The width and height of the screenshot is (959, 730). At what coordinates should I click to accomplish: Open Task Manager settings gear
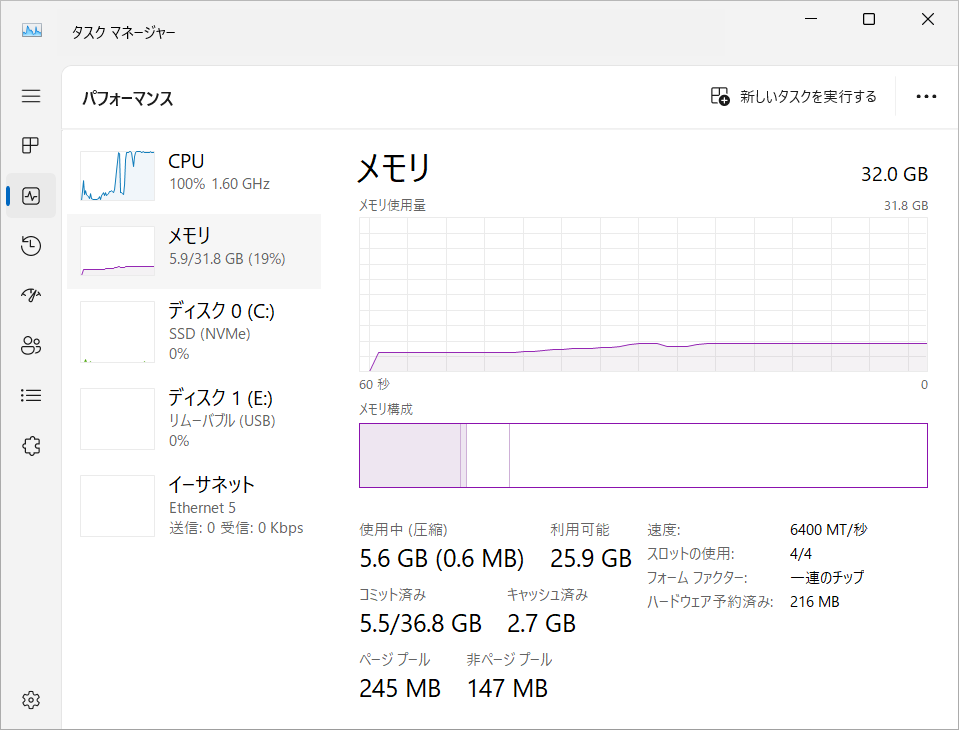(31, 698)
